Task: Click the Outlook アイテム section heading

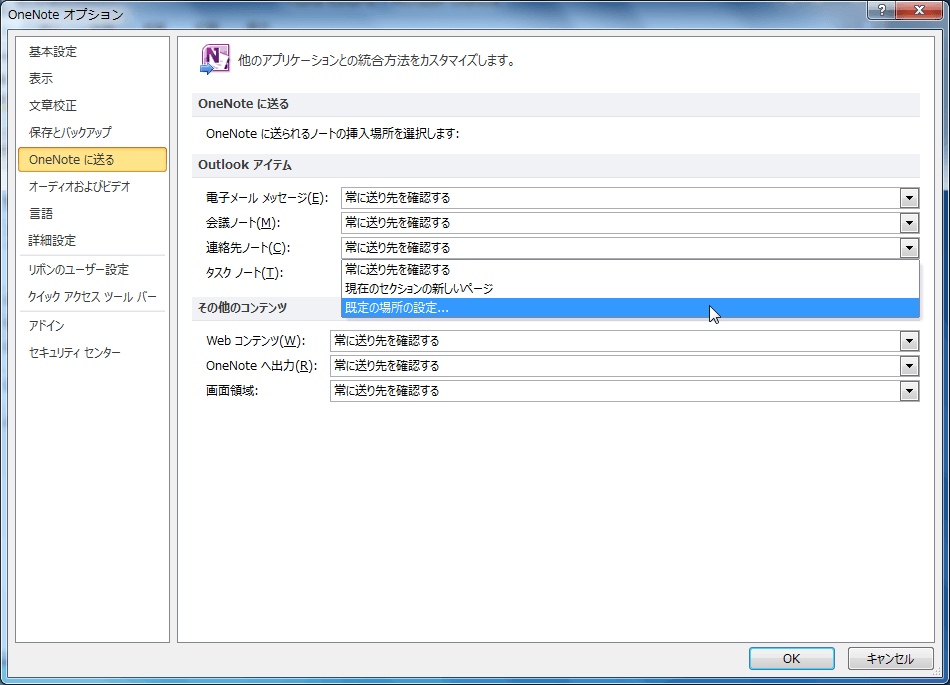Action: pos(245,165)
